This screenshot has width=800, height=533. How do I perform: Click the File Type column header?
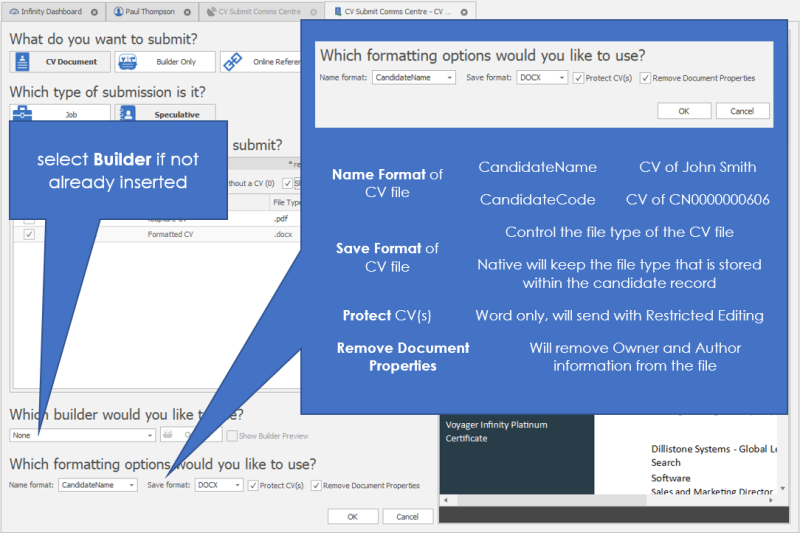point(287,201)
